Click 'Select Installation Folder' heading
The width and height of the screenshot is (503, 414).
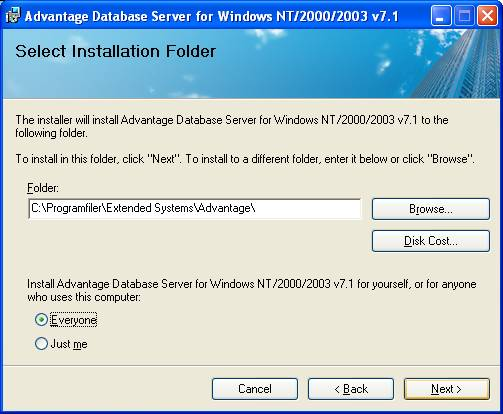116,51
